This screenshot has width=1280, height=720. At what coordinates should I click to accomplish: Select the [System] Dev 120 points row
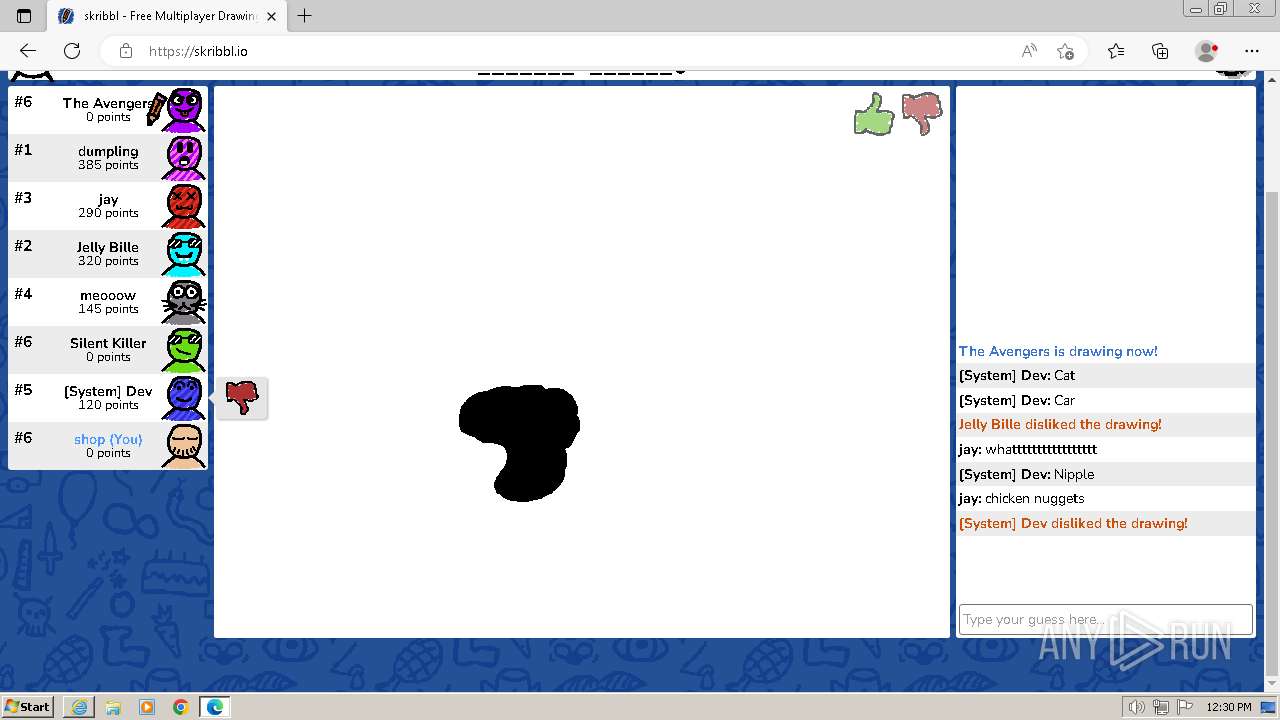click(x=108, y=398)
